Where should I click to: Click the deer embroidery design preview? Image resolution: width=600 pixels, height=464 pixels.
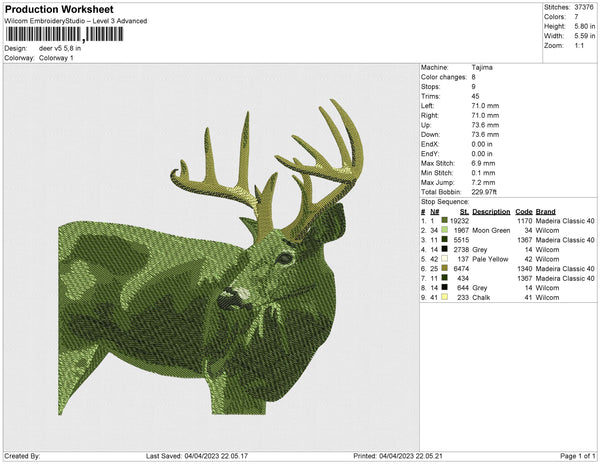210,260
